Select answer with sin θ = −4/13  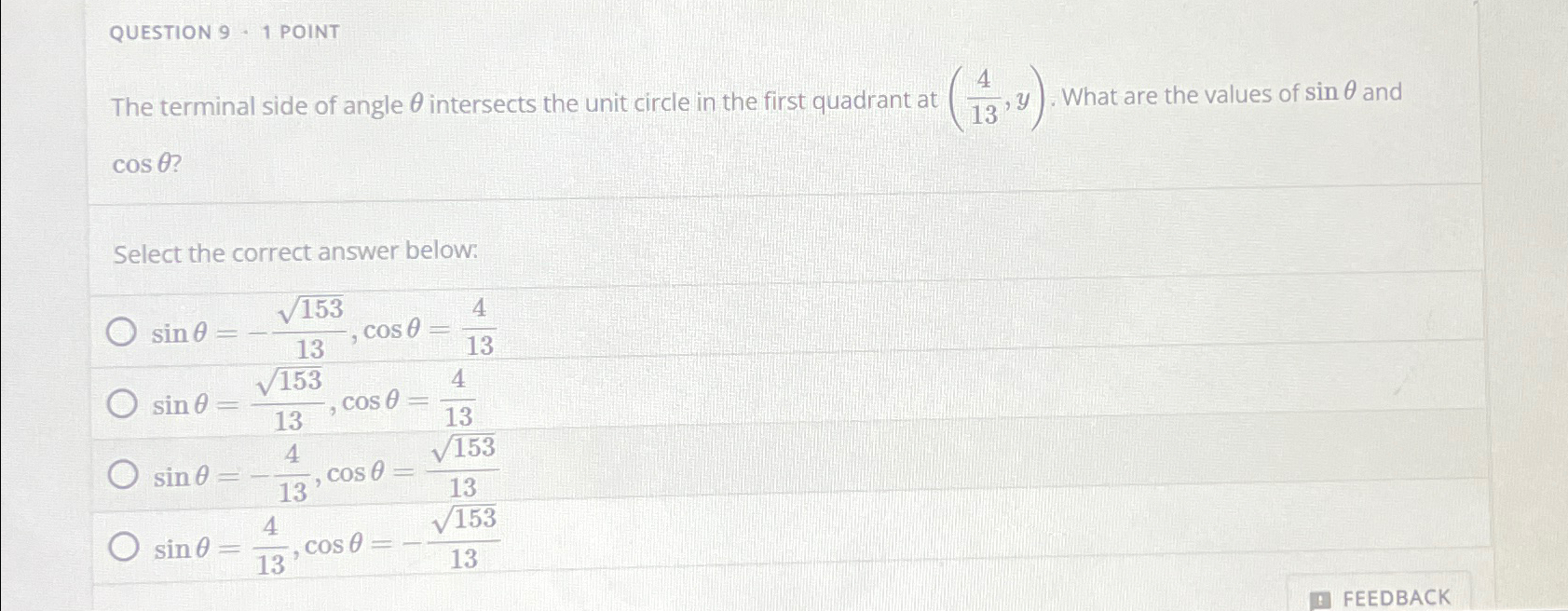click(122, 475)
